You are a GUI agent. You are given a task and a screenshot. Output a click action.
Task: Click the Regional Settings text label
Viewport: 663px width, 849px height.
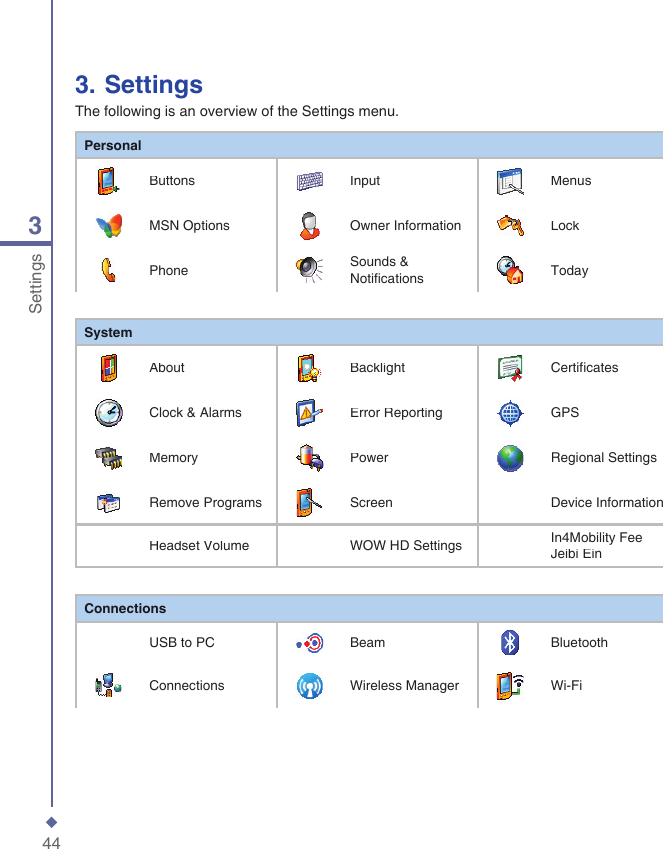point(603,458)
